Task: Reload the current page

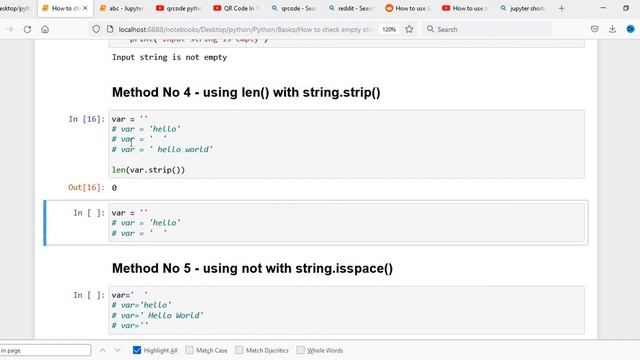Action: pos(27,29)
